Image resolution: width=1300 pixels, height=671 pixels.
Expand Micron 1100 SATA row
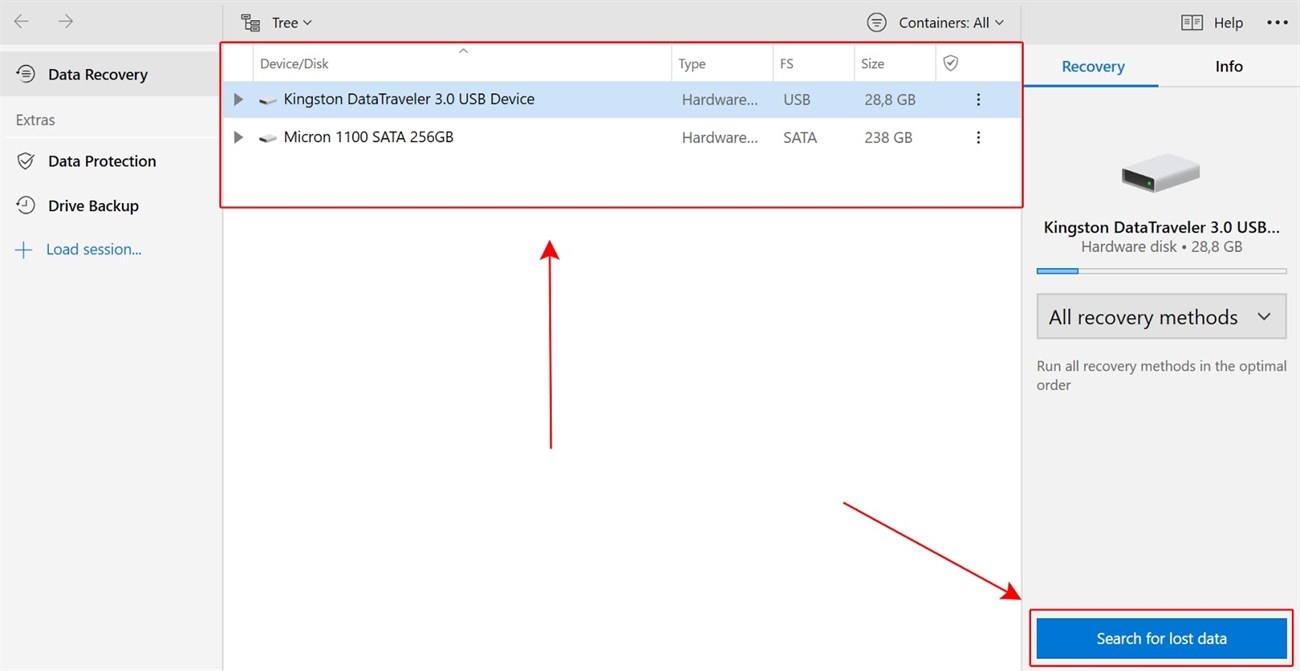[x=238, y=137]
